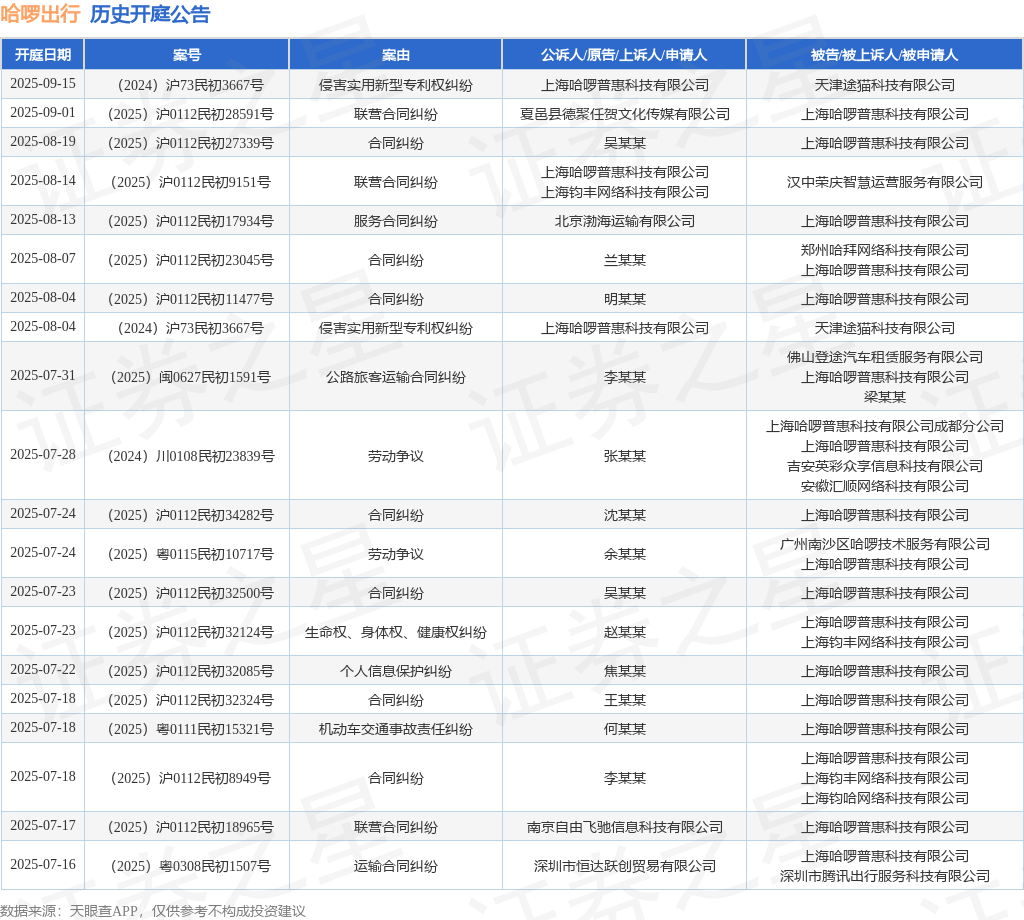Click the date cell 2025-07-28
The width and height of the screenshot is (1024, 920).
[43, 454]
